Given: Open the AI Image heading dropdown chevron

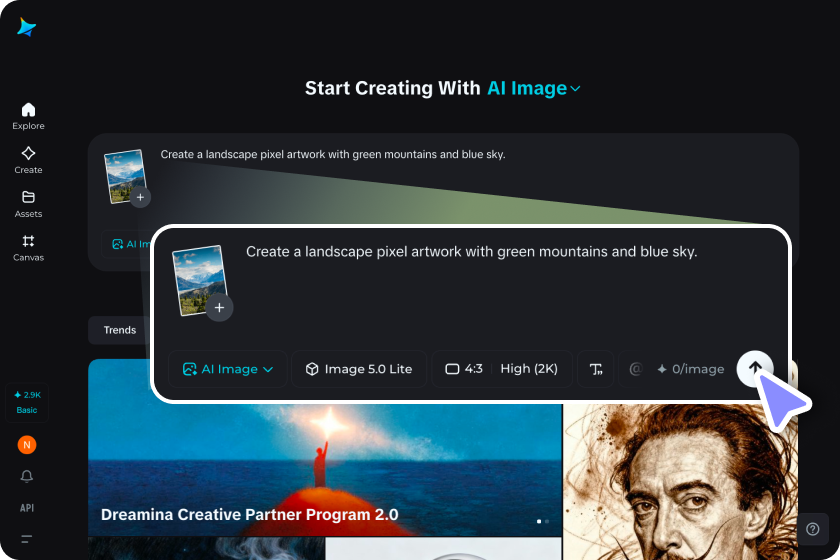Looking at the screenshot, I should [575, 88].
